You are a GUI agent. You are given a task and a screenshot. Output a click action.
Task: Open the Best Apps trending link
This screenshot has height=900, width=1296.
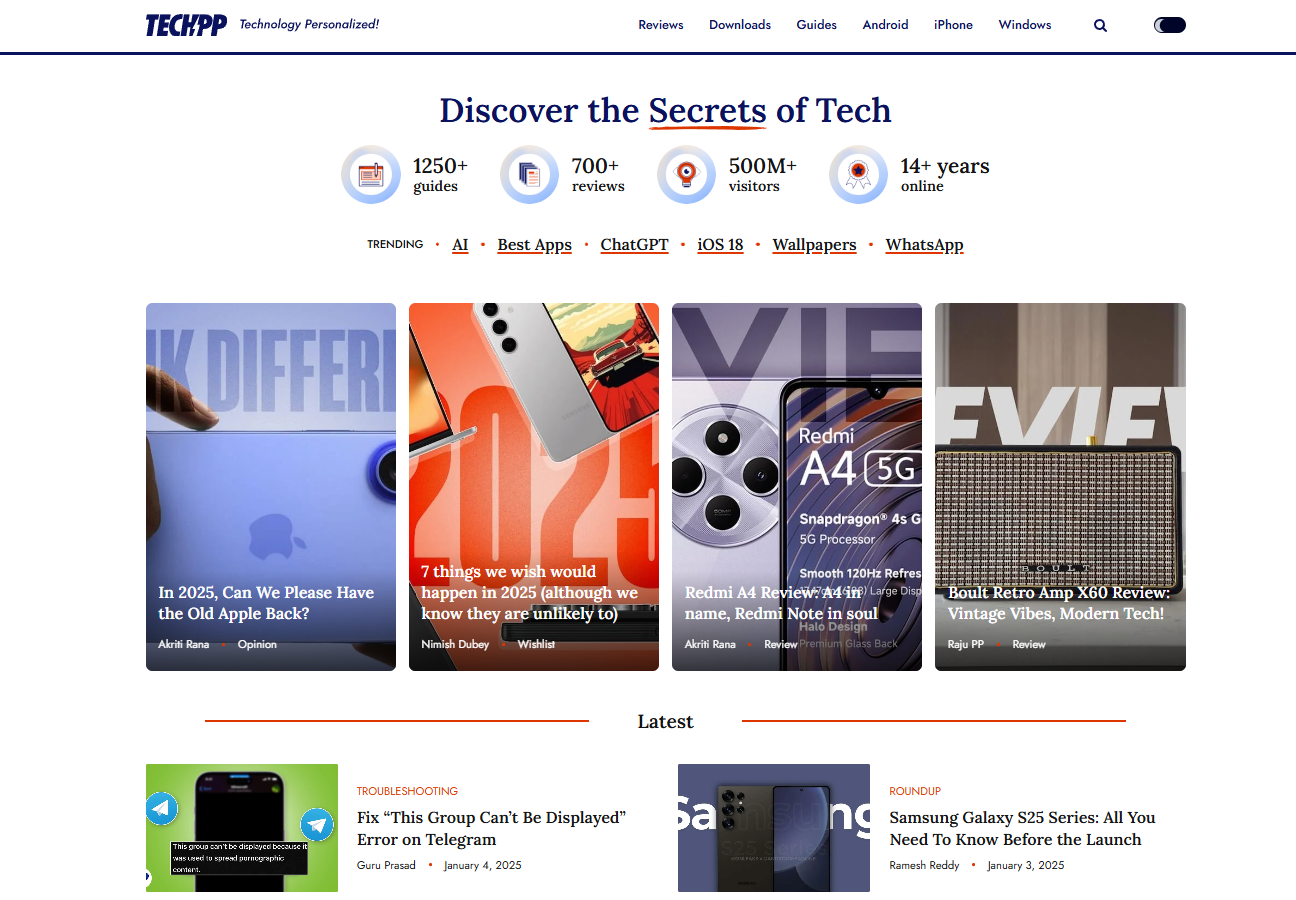pyautogui.click(x=535, y=245)
